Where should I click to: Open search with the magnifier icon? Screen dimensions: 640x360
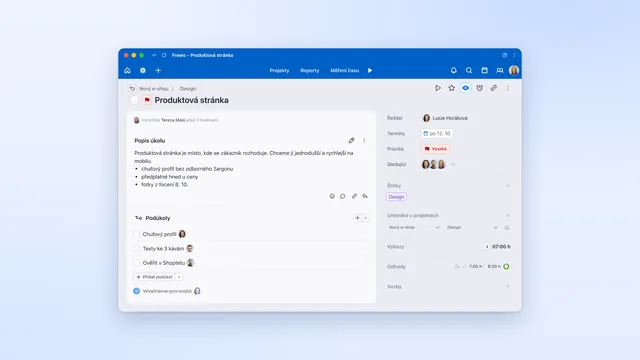click(x=469, y=71)
